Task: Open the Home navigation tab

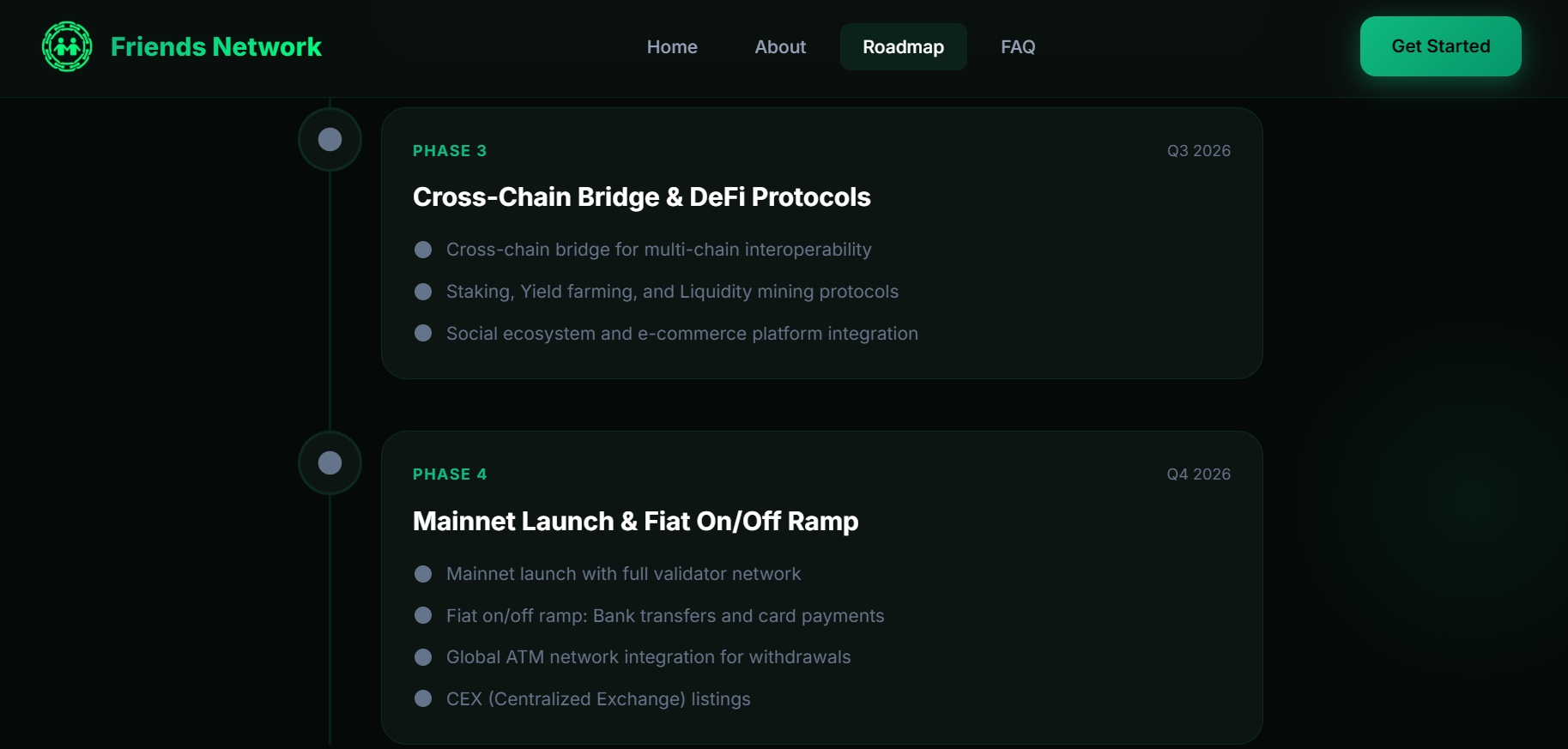Action: coord(672,47)
